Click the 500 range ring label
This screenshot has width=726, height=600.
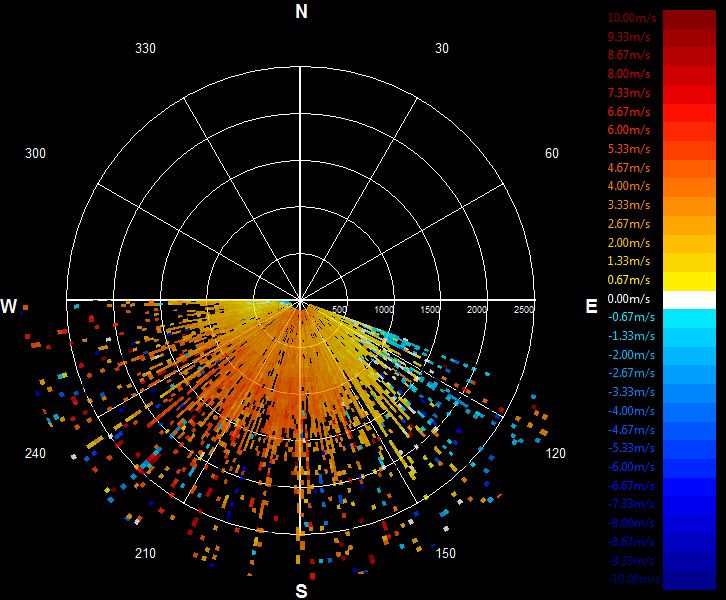(x=339, y=309)
